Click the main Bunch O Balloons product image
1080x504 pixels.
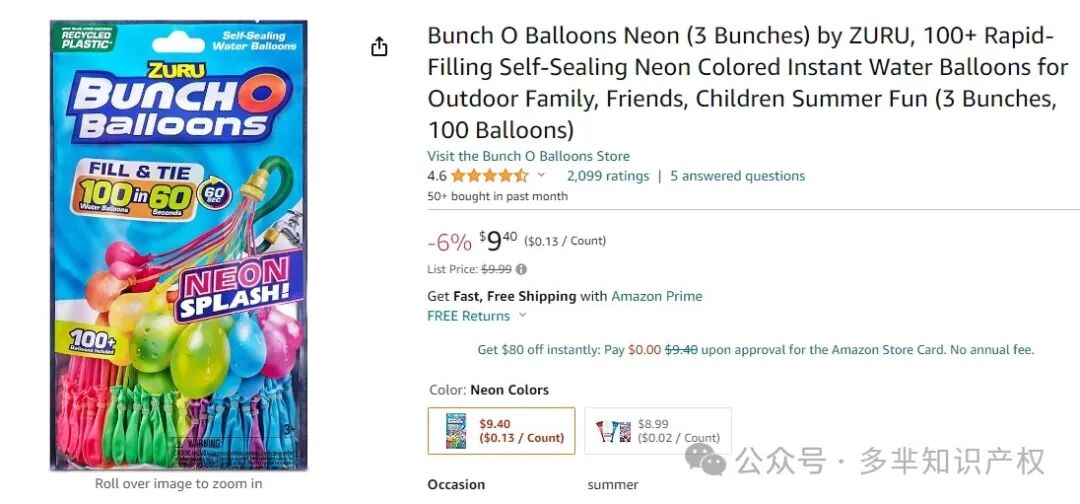pyautogui.click(x=179, y=245)
